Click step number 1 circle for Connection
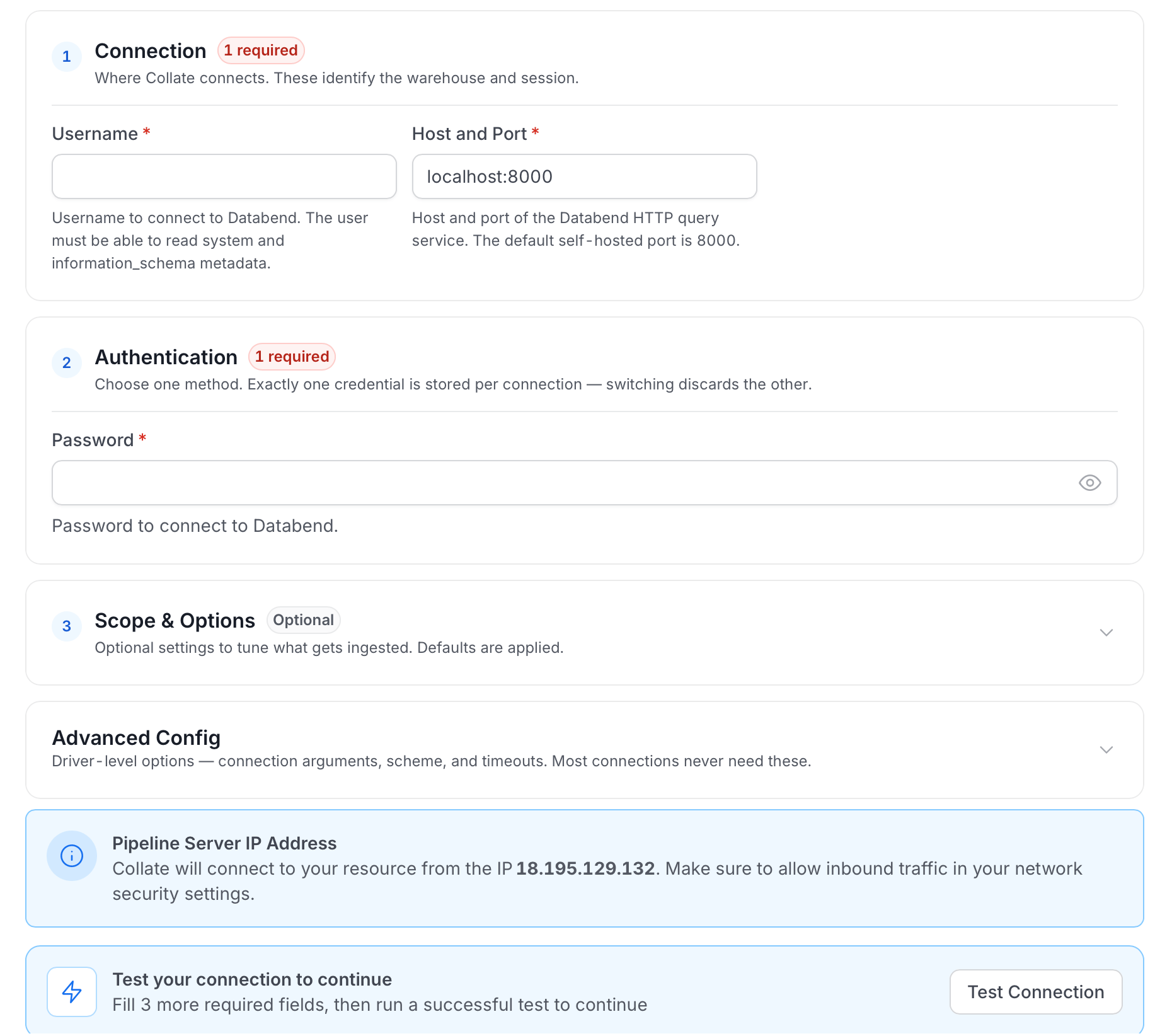The image size is (1172, 1036). [67, 57]
